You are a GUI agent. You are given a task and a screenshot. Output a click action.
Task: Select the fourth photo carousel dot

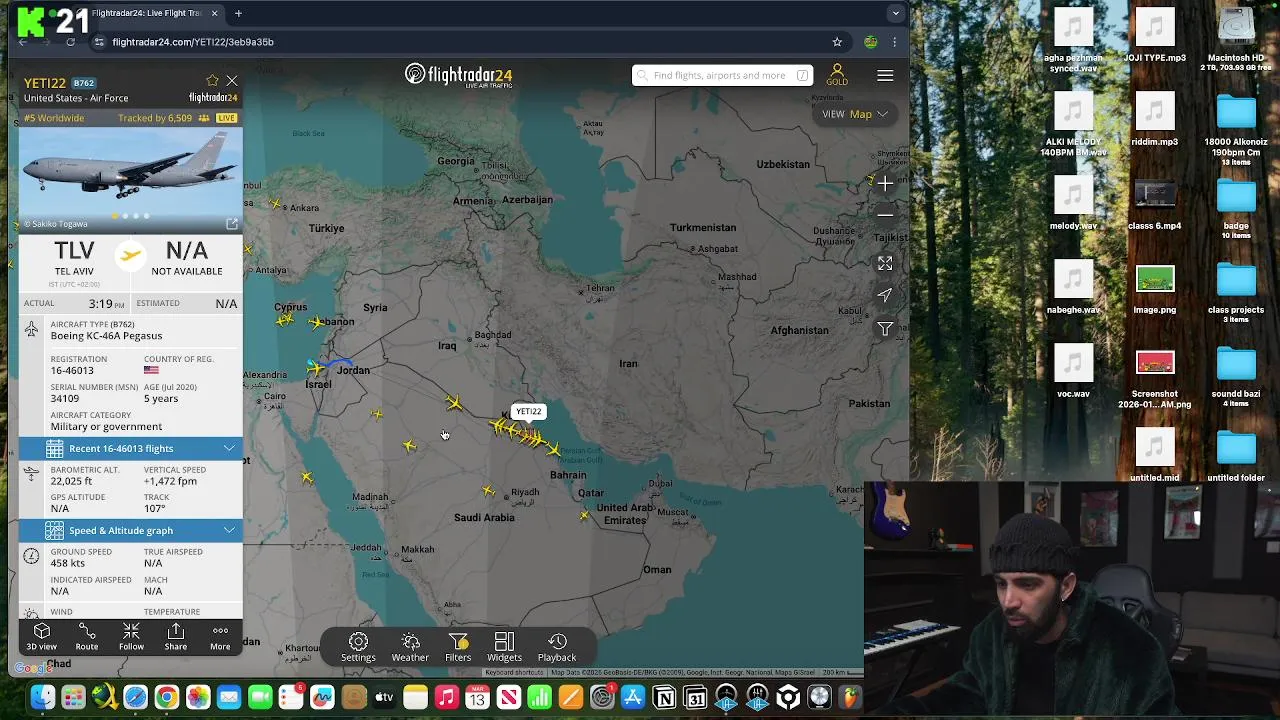(147, 216)
